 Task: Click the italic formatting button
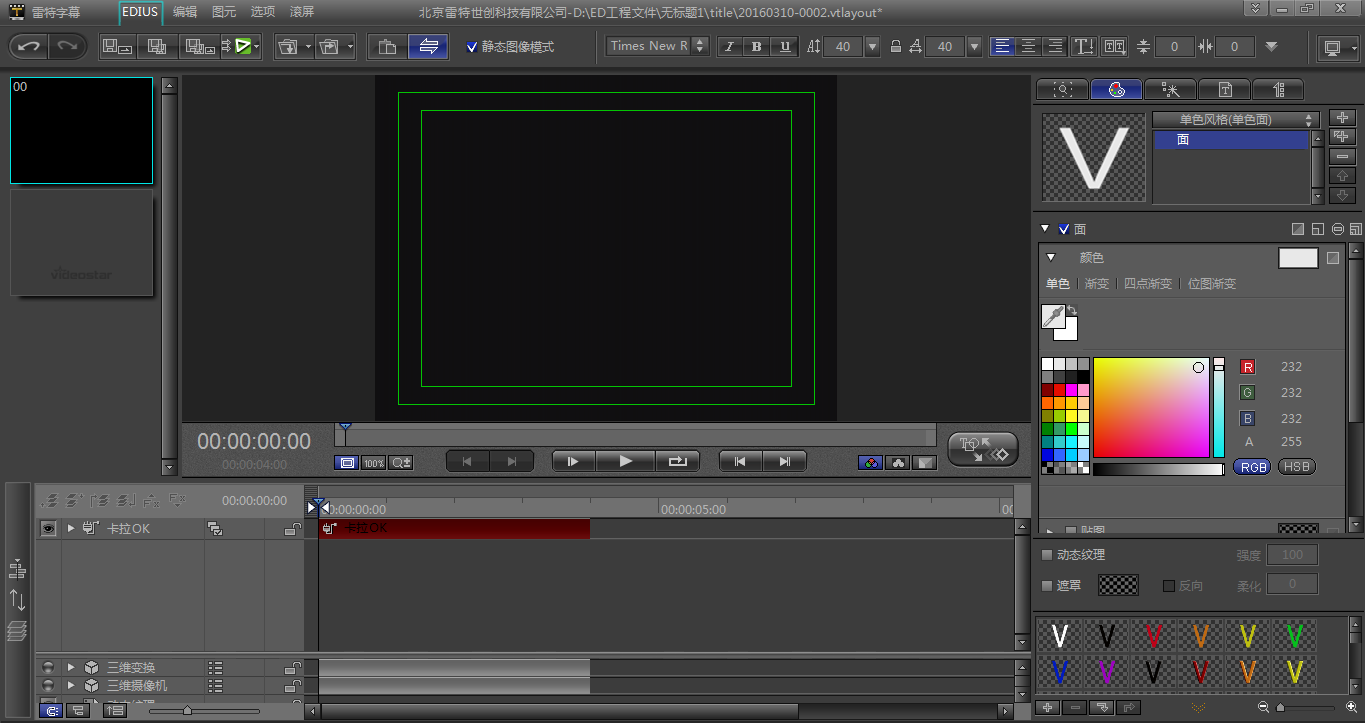click(728, 46)
